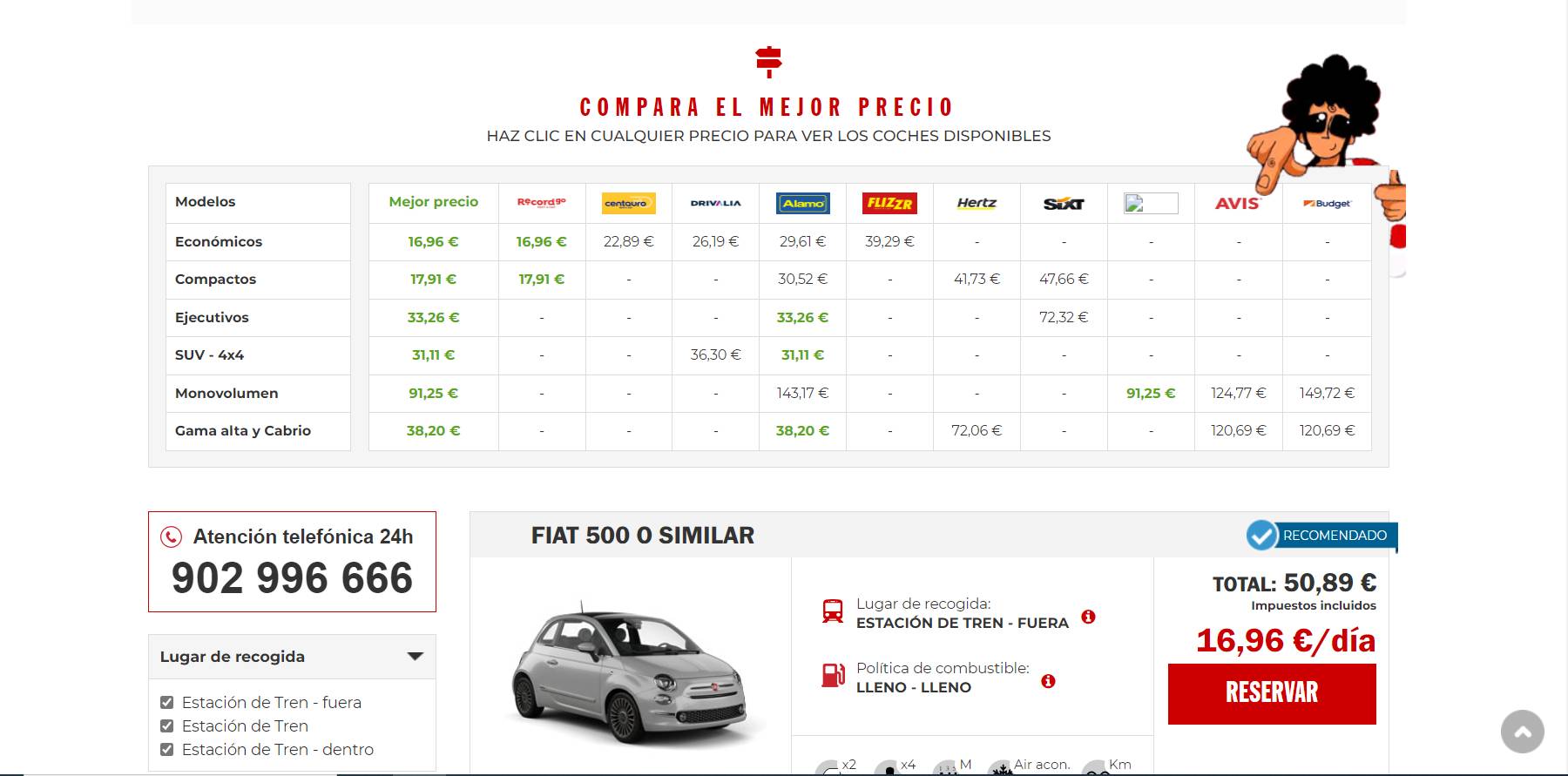Viewport: 1568px width, 776px height.
Task: Click the Record Go logo in table header
Action: (541, 203)
